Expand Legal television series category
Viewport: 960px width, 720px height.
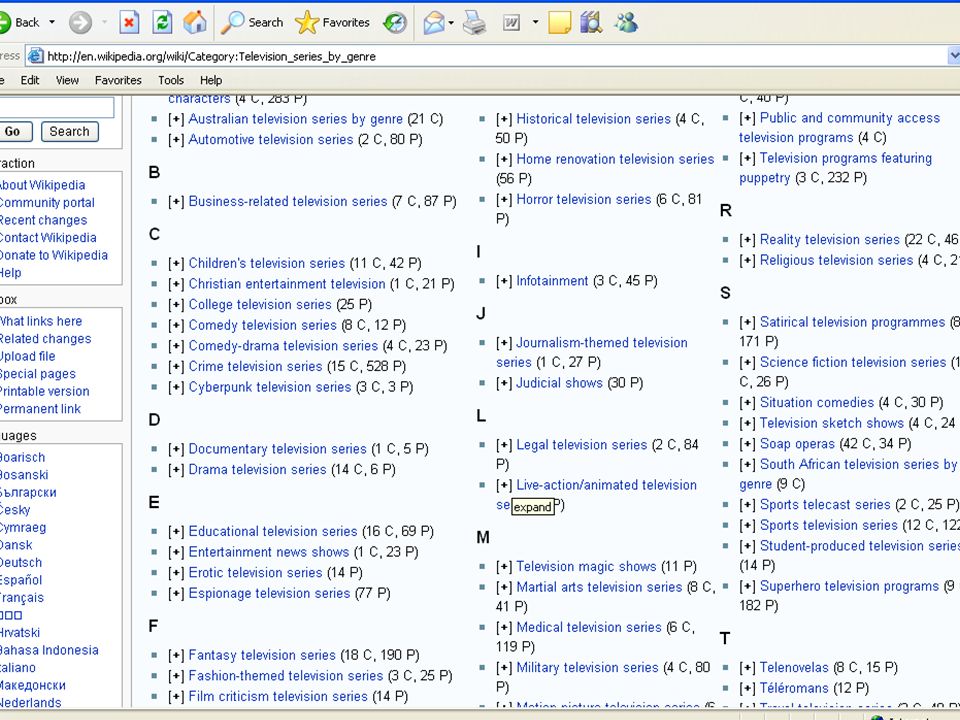[504, 445]
